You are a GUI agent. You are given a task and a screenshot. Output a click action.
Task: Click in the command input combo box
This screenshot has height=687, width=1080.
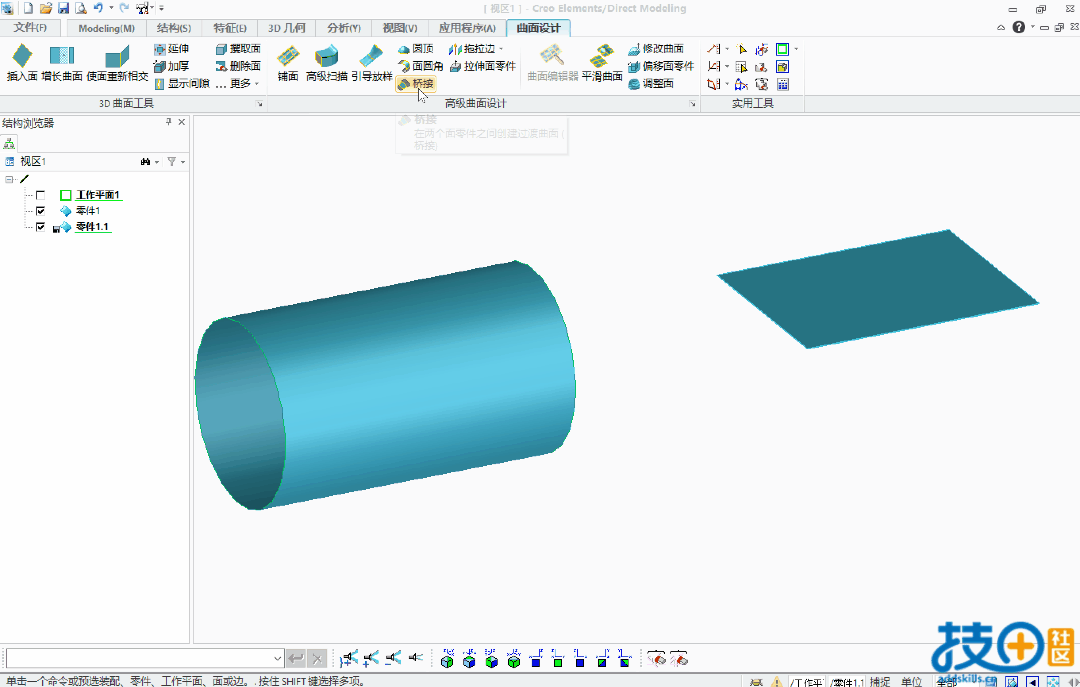pyautogui.click(x=138, y=658)
